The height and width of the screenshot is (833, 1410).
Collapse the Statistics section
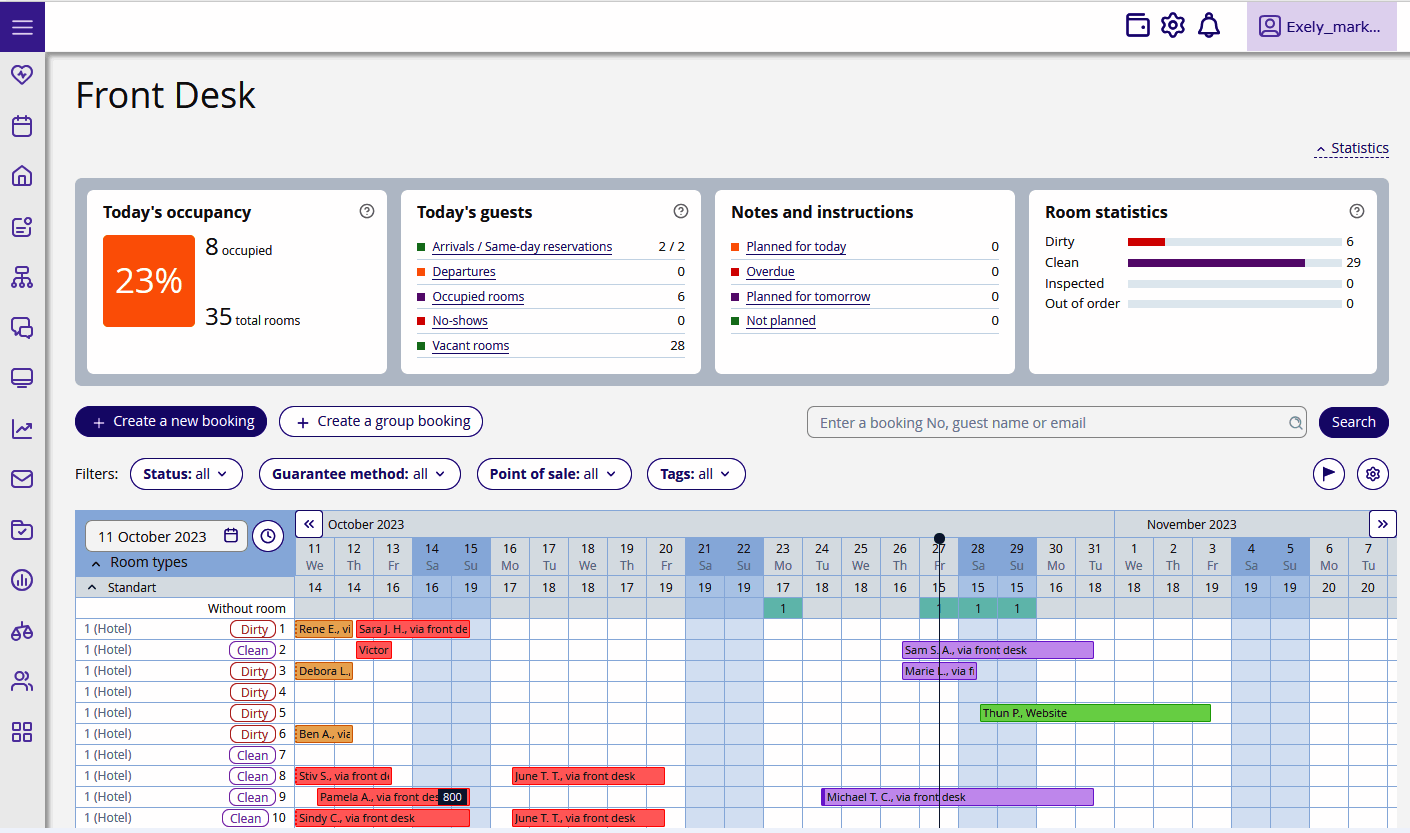1351,147
